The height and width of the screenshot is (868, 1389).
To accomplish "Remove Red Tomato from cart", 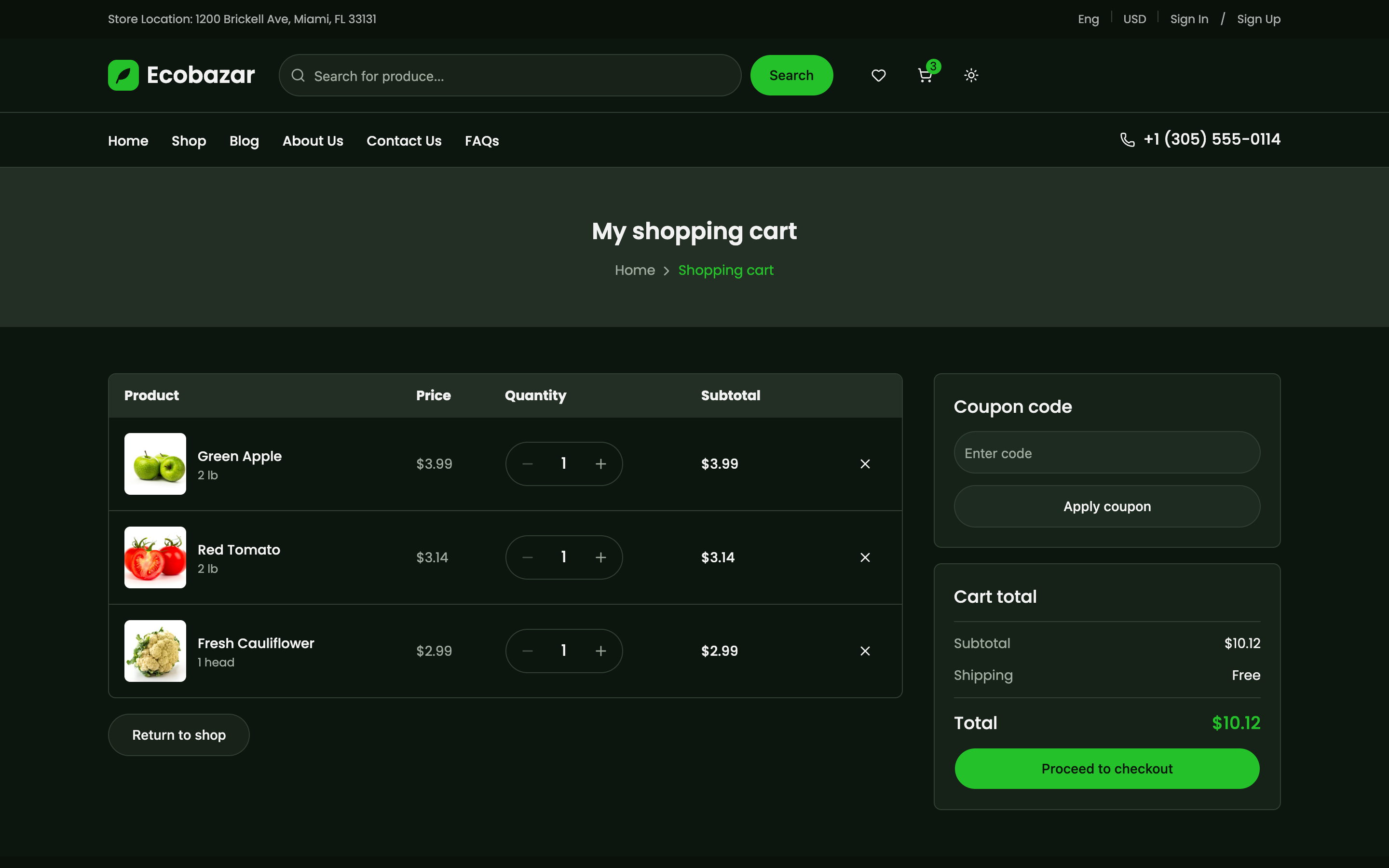I will 865,557.
